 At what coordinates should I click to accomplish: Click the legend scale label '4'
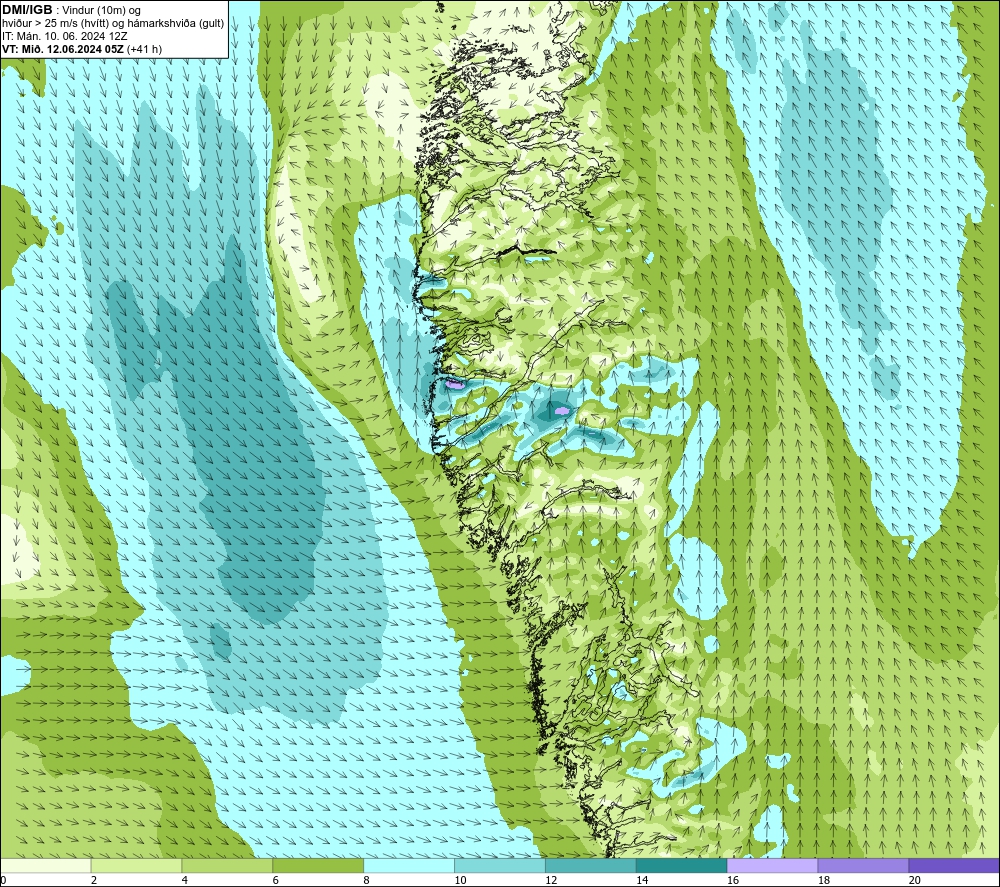[x=184, y=880]
